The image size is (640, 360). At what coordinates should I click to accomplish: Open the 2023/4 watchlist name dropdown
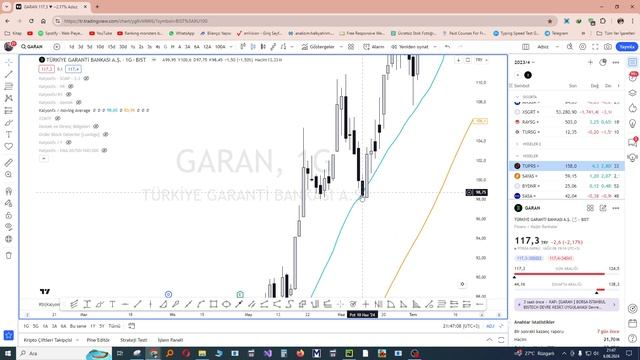[x=524, y=62]
